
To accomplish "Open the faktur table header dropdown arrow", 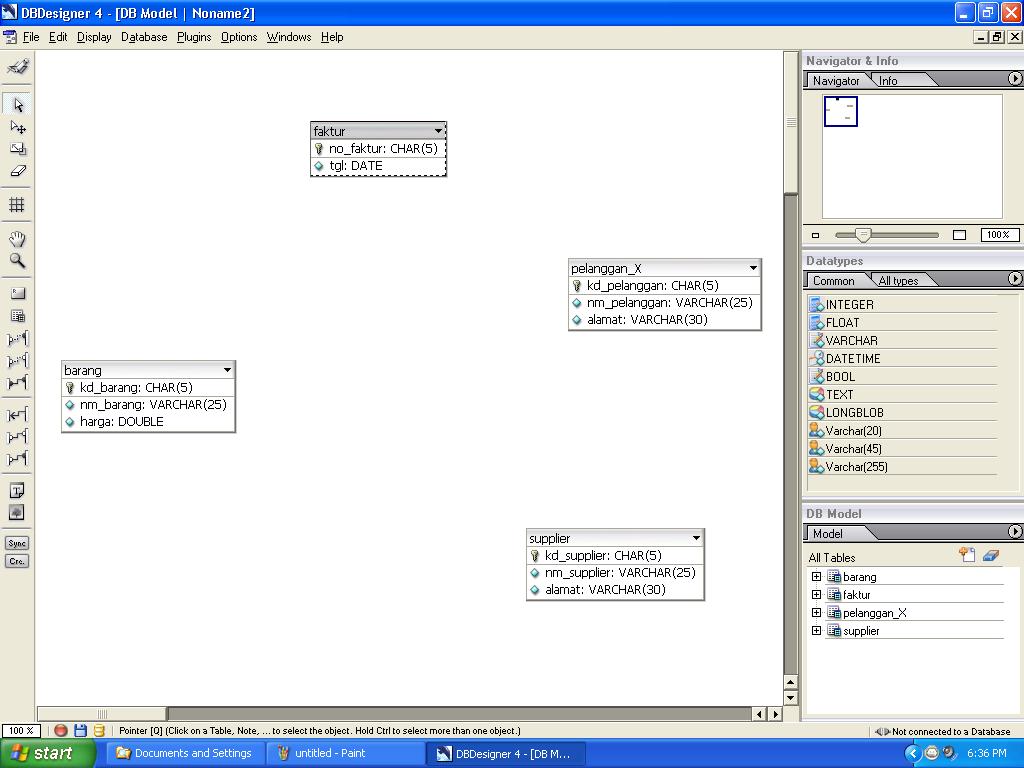I will pos(438,130).
